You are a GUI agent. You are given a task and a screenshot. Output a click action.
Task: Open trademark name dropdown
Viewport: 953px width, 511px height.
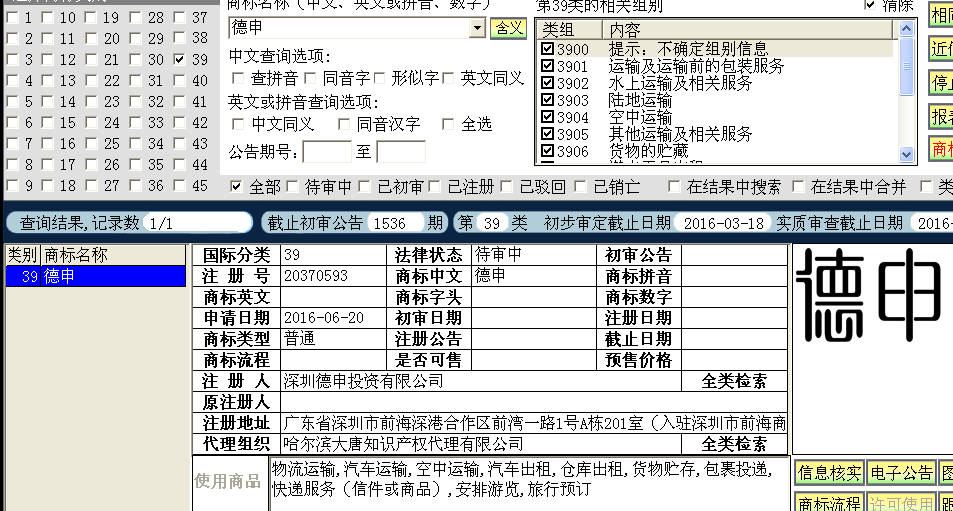pyautogui.click(x=477, y=27)
